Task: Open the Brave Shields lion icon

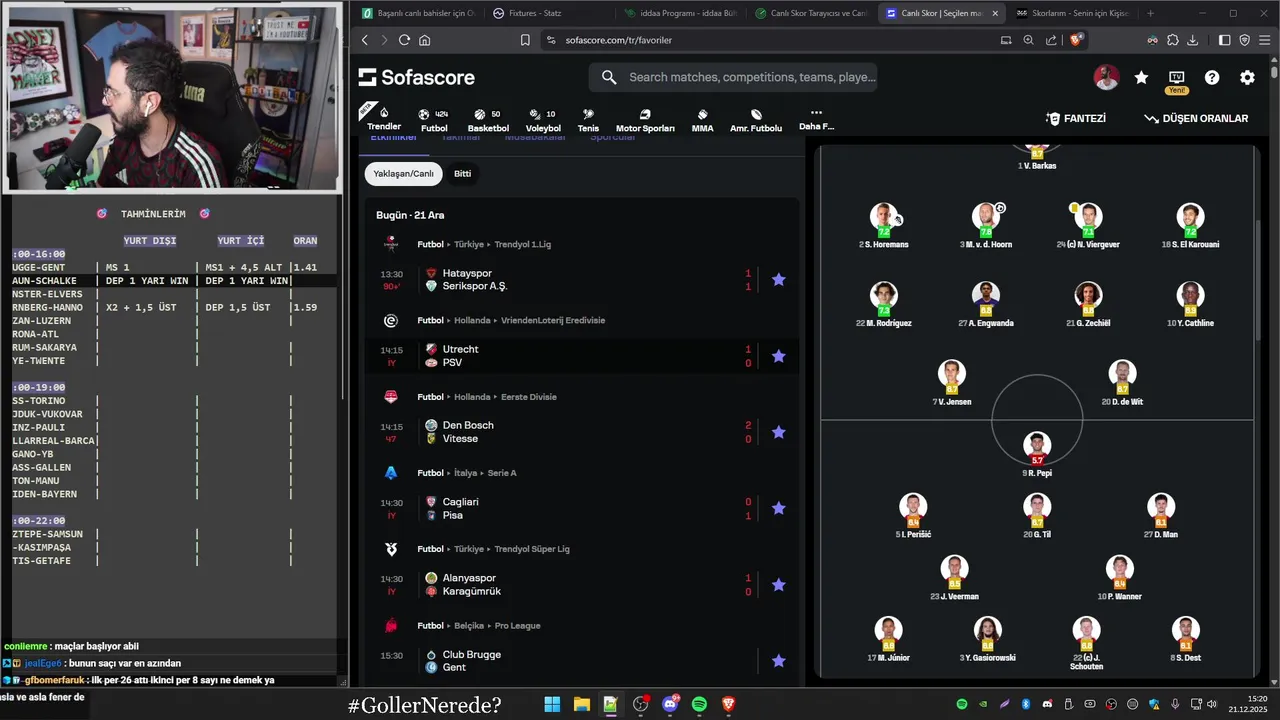Action: tap(1076, 40)
